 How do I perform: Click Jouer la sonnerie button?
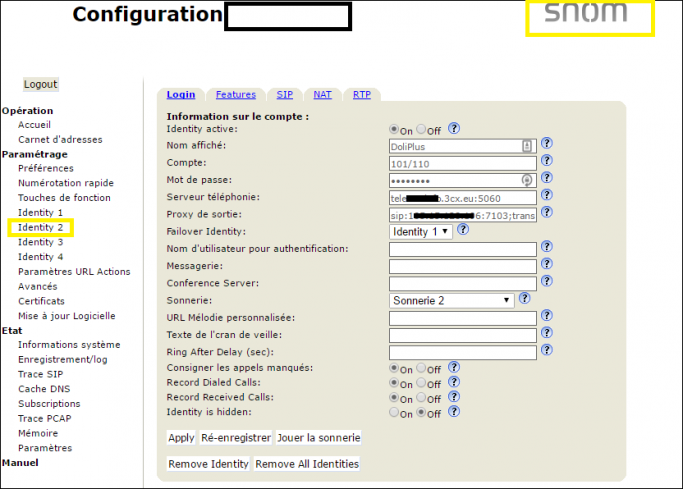[319, 438]
